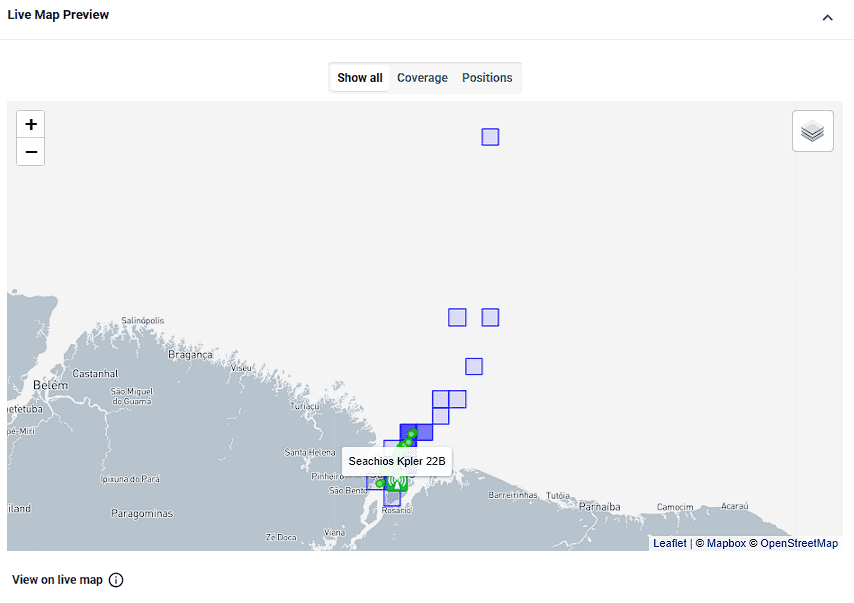This screenshot has height=603, width=854.
Task: Zoom out on the map
Action: point(30,152)
